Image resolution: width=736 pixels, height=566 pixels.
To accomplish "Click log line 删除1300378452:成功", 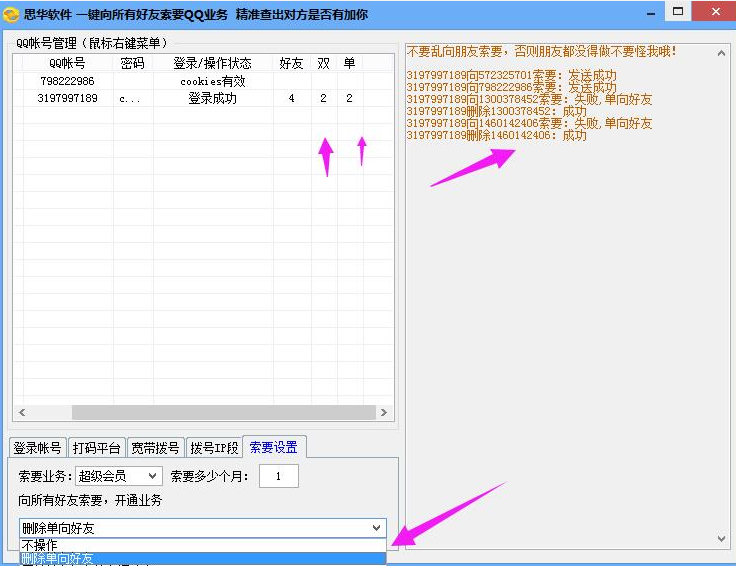I will pos(497,111).
